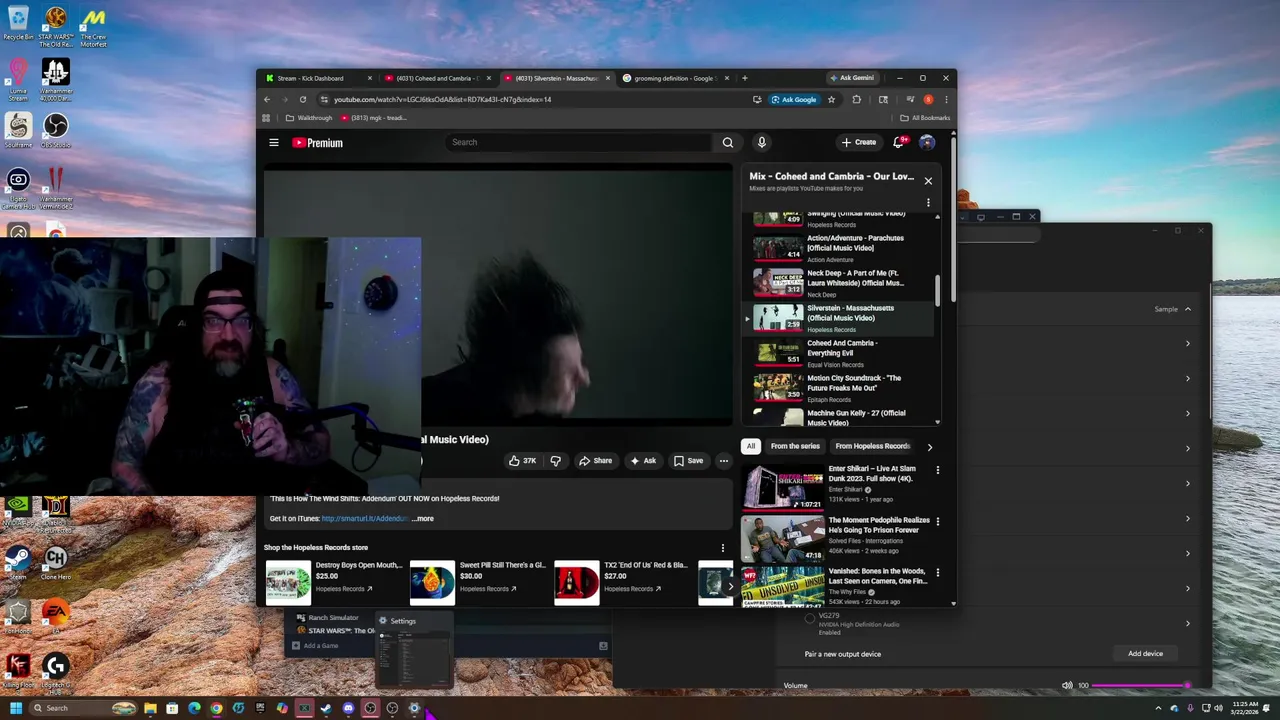Open Chrome three-dot menu
Screen dimensions: 1280x720
click(946, 99)
